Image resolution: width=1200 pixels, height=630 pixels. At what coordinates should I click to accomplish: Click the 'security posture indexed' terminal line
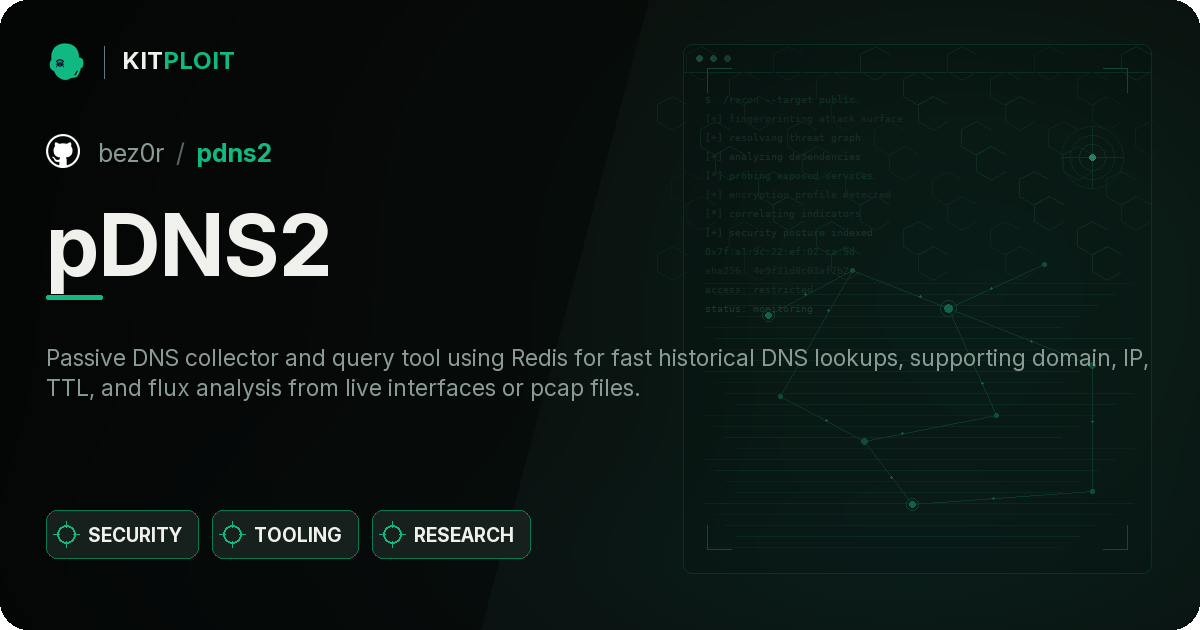(x=789, y=233)
